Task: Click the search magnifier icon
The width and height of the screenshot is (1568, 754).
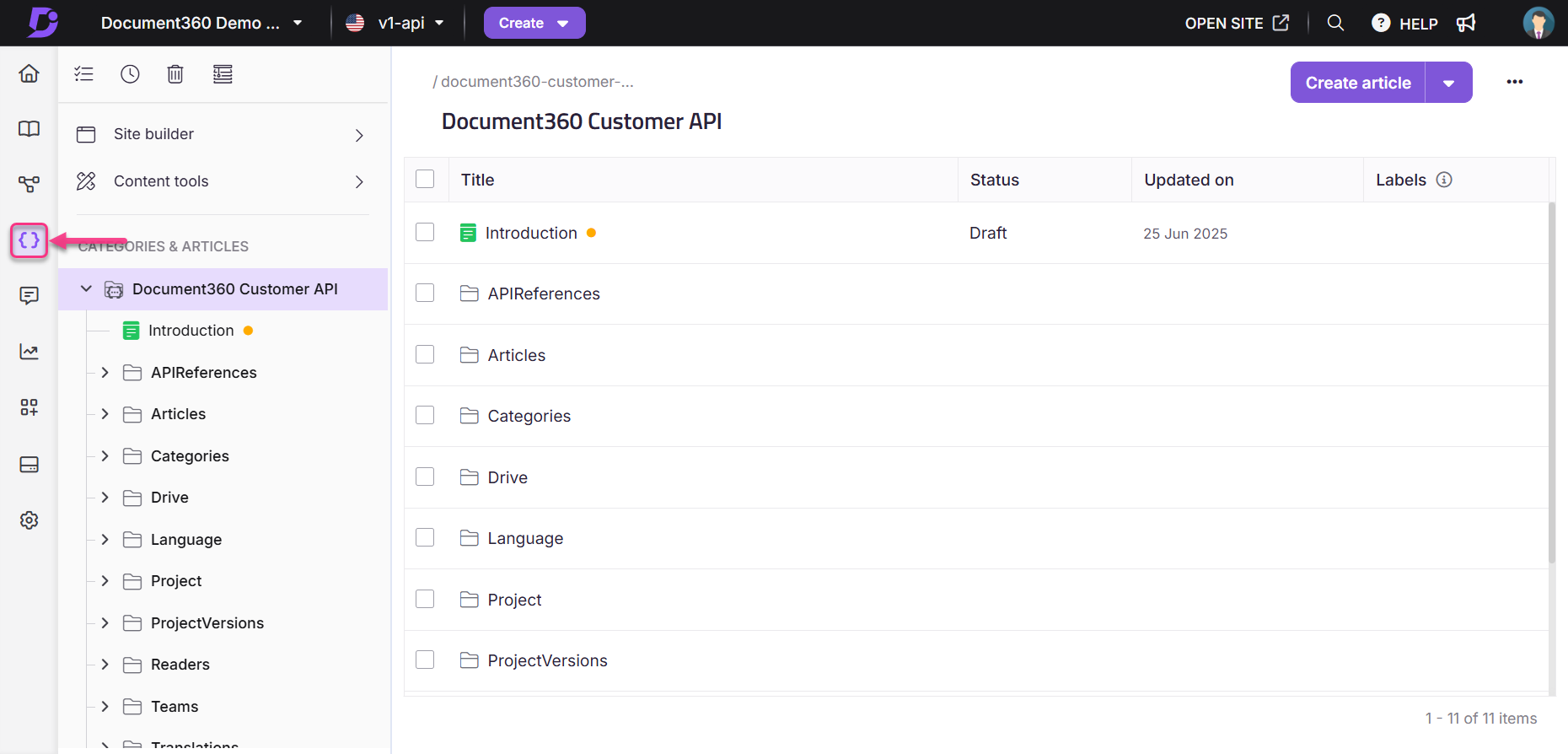Action: [1335, 23]
